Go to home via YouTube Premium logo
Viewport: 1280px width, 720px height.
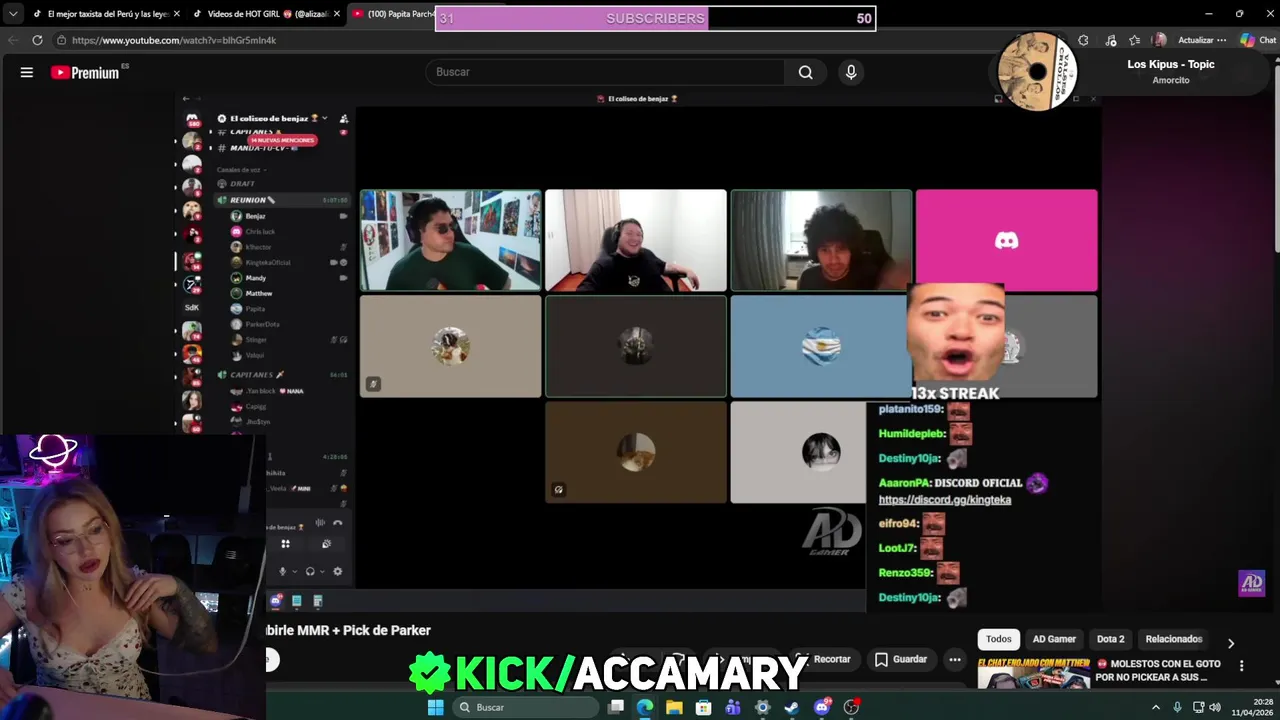(85, 72)
